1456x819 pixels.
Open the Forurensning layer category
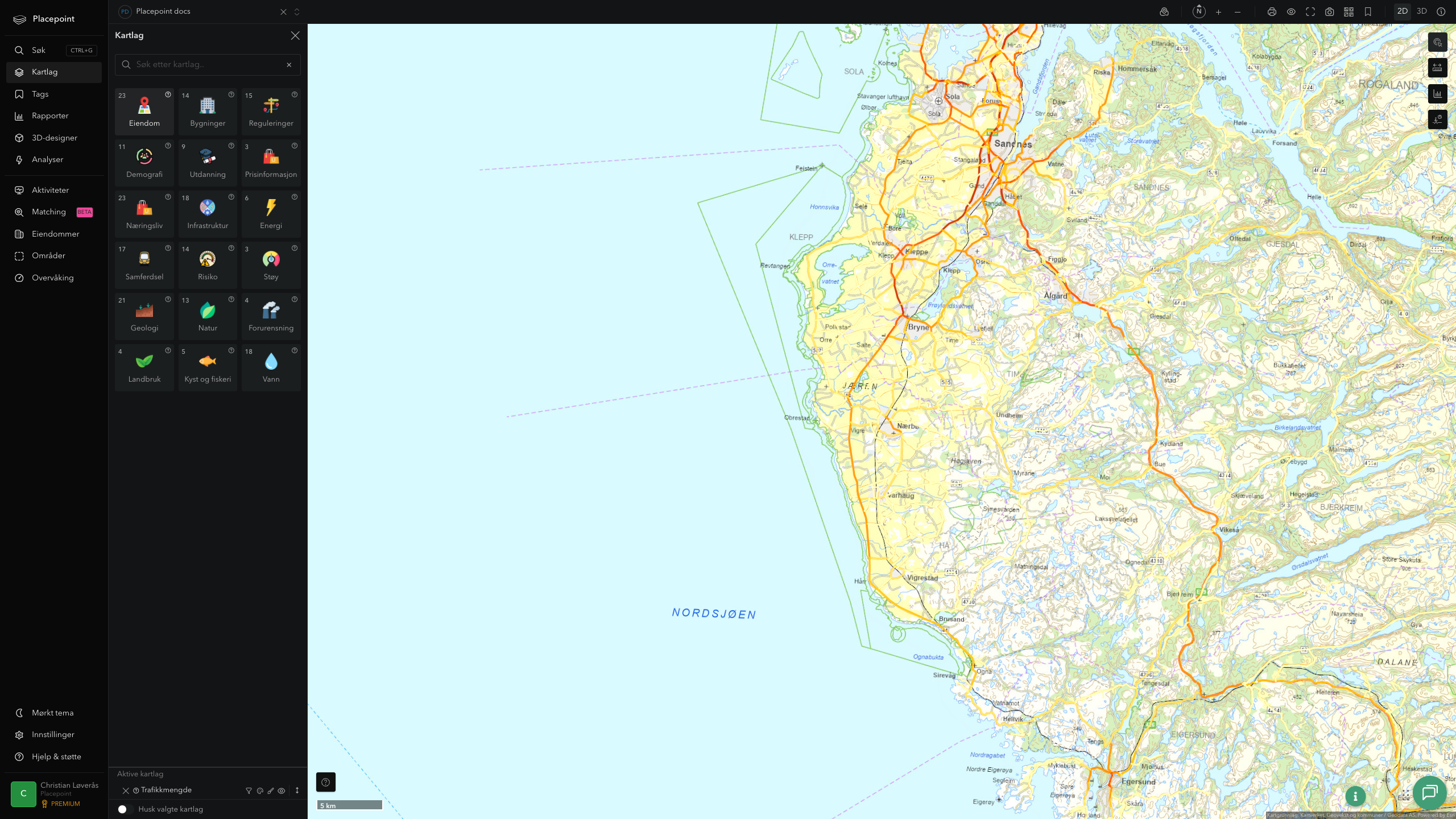pos(271,316)
